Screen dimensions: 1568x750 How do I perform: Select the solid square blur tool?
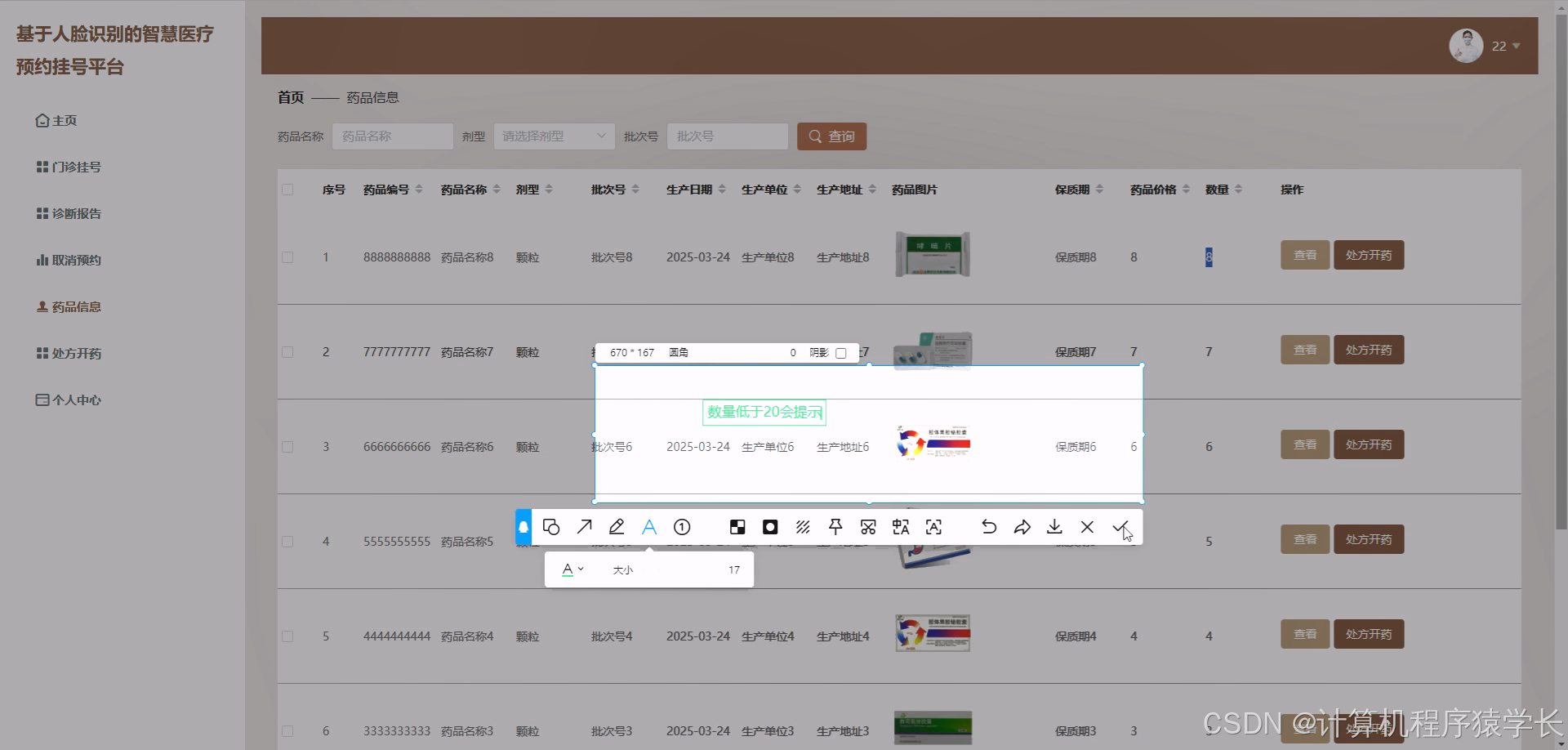click(x=770, y=527)
